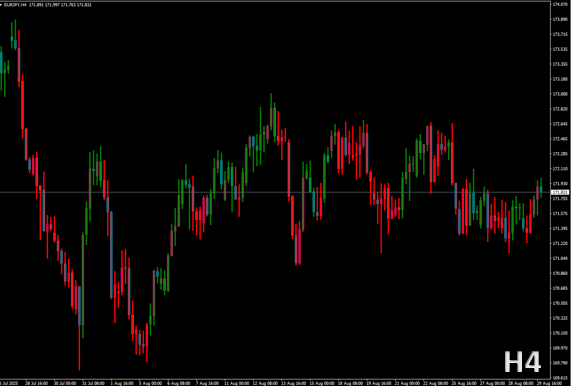Click the 170.860 price scale label
The image size is (571, 386).
click(560, 273)
